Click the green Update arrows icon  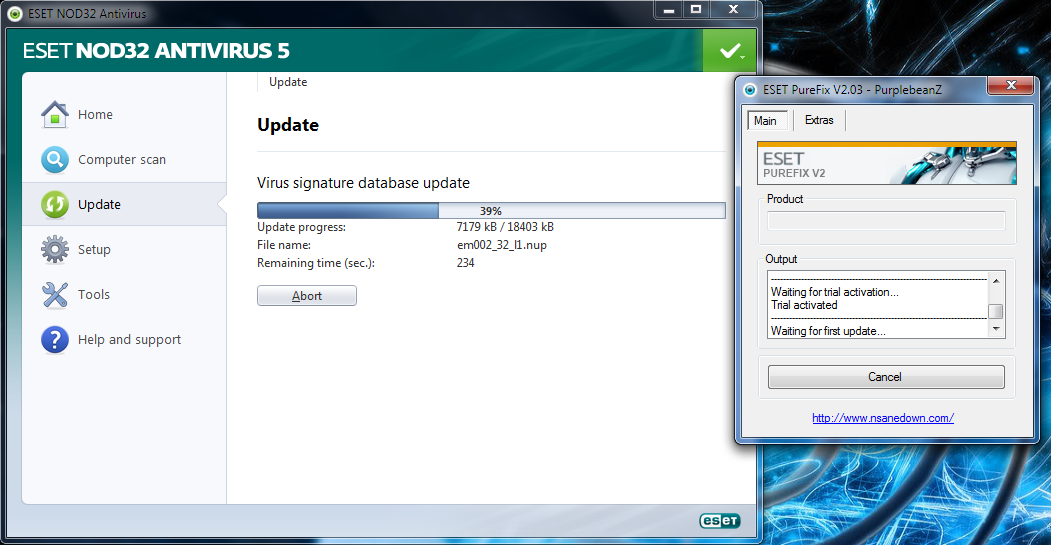pos(54,204)
